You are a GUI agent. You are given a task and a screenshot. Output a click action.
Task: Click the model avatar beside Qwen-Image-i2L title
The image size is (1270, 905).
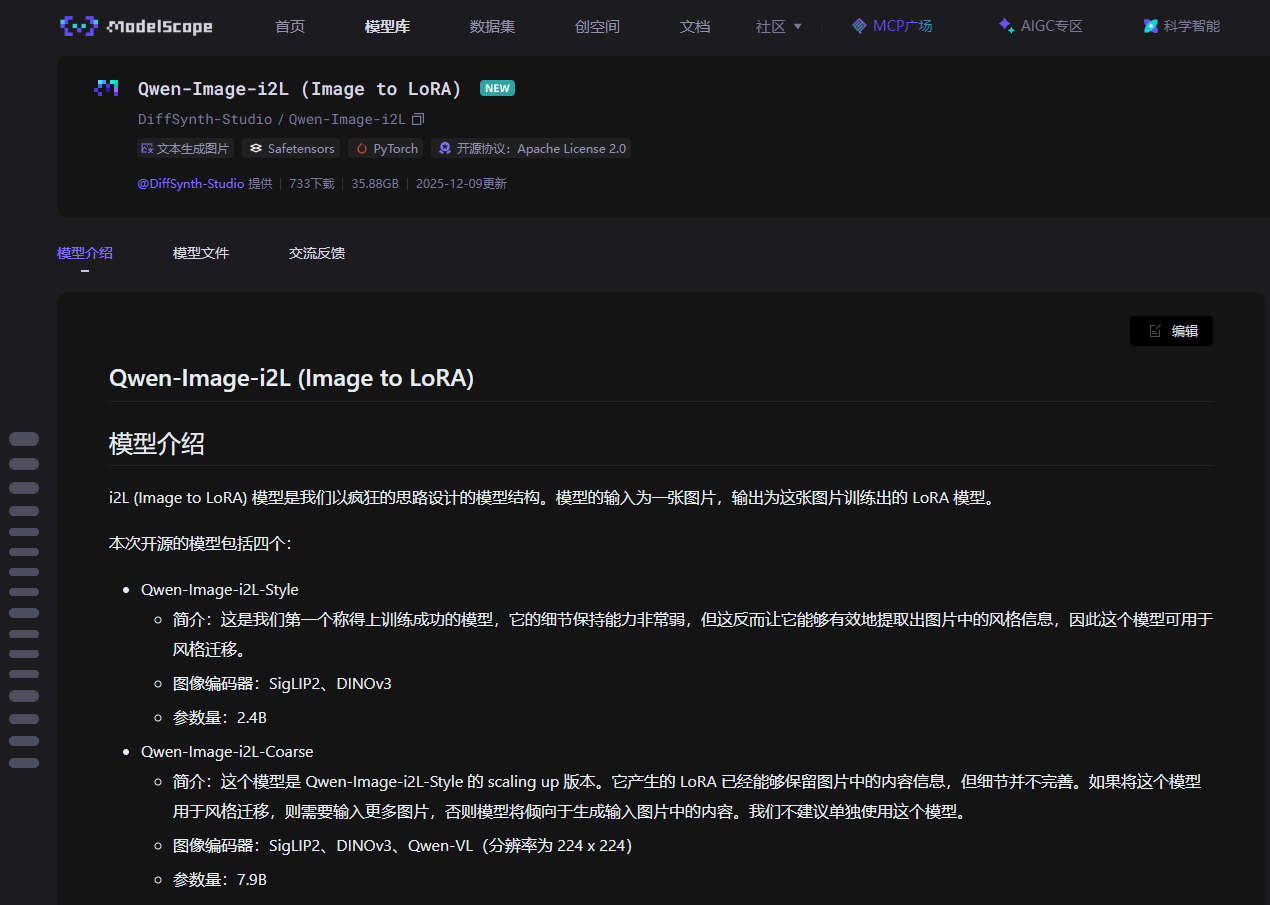(x=106, y=88)
